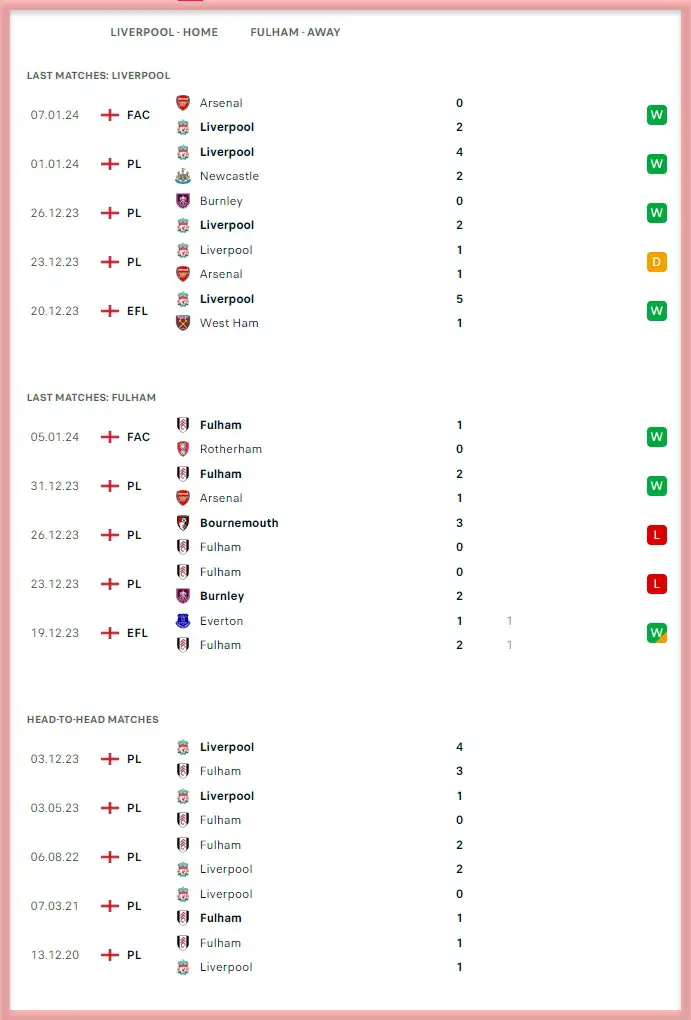This screenshot has height=1020, width=691.
Task: Select the 03.12.23 head-to-head match date
Action: tap(54, 759)
